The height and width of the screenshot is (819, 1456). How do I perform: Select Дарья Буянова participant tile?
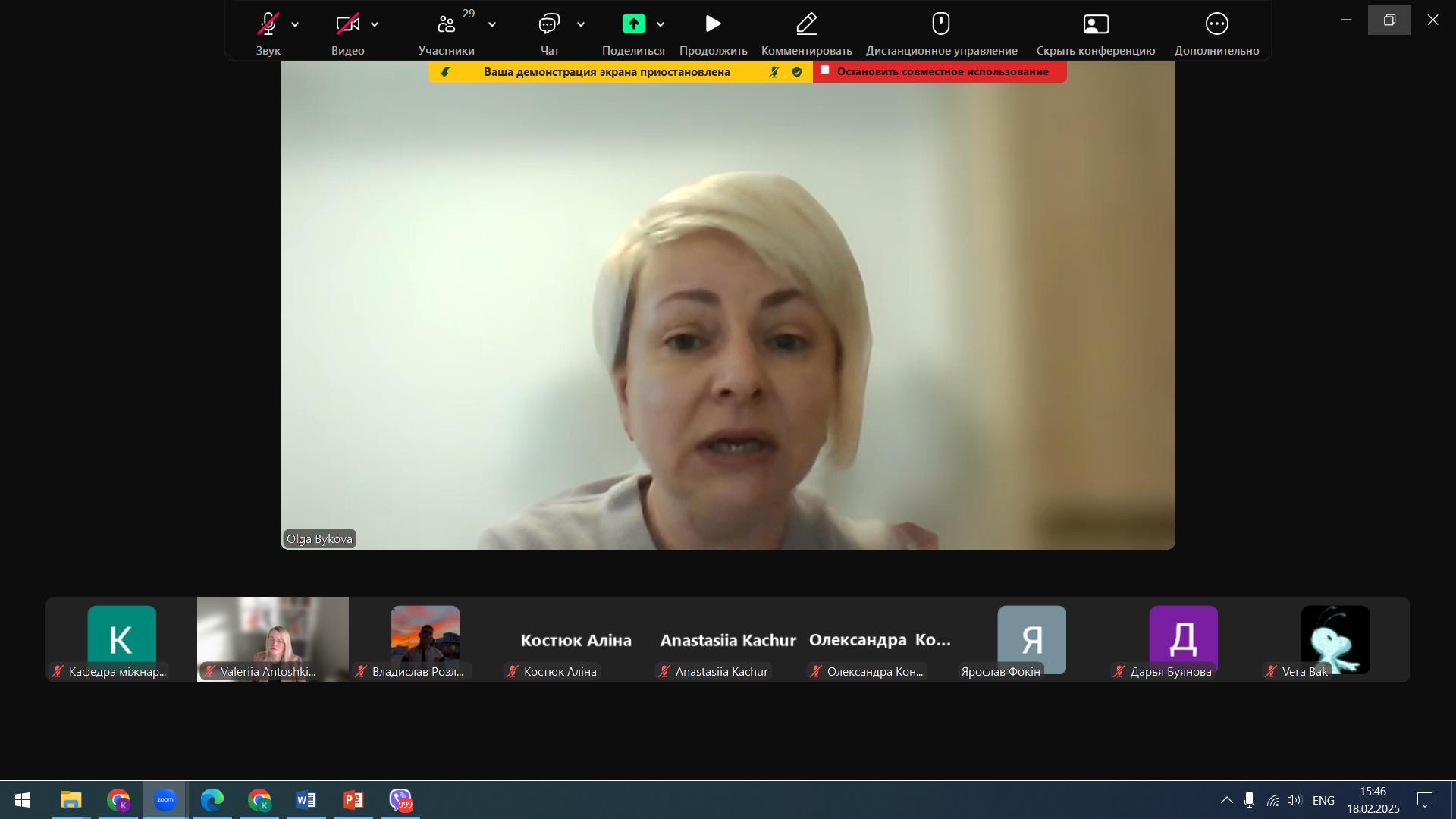tap(1183, 639)
